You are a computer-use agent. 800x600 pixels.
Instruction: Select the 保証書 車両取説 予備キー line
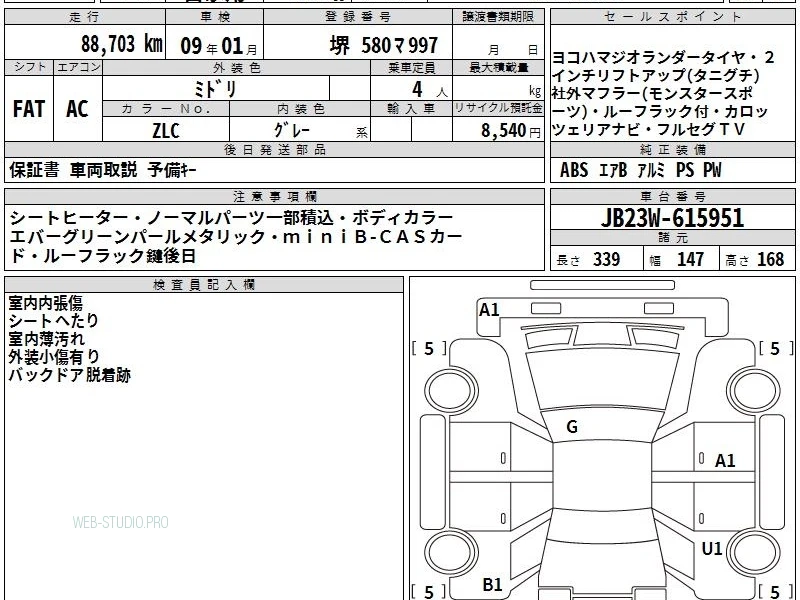click(103, 169)
